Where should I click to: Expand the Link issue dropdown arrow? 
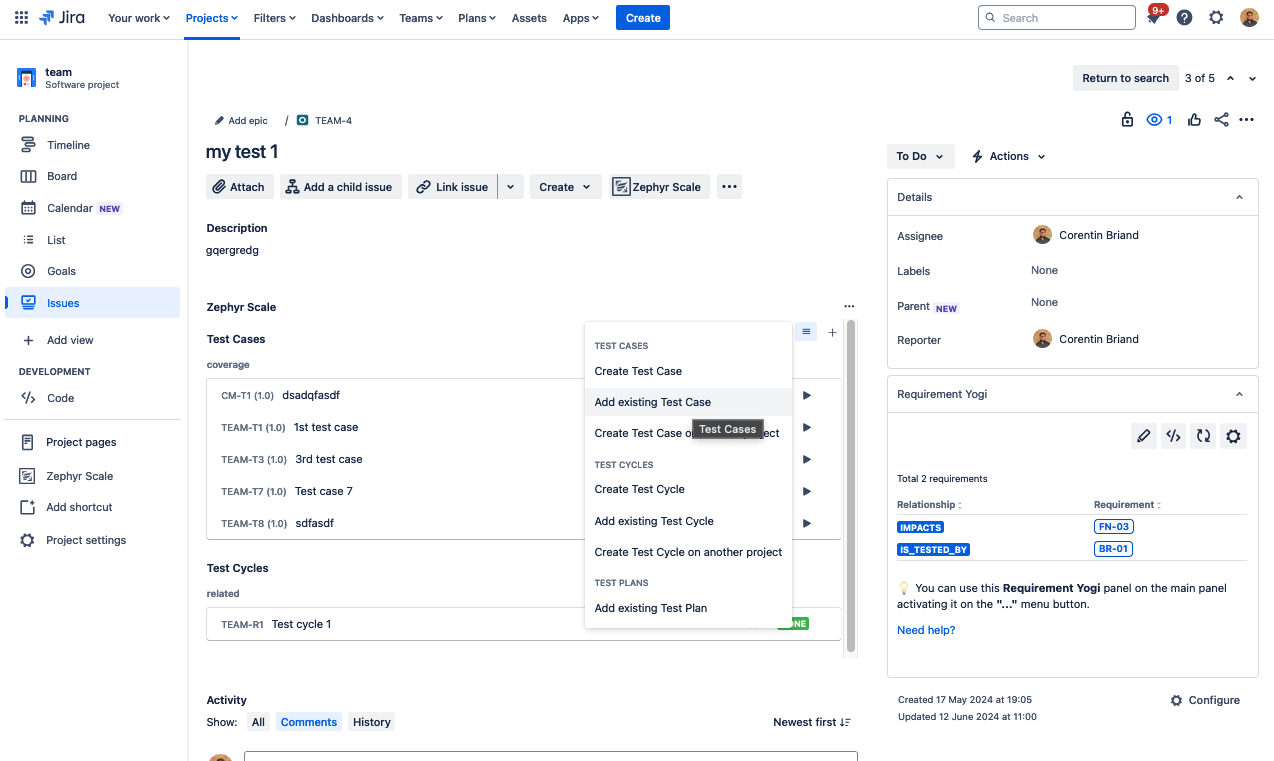(x=511, y=187)
